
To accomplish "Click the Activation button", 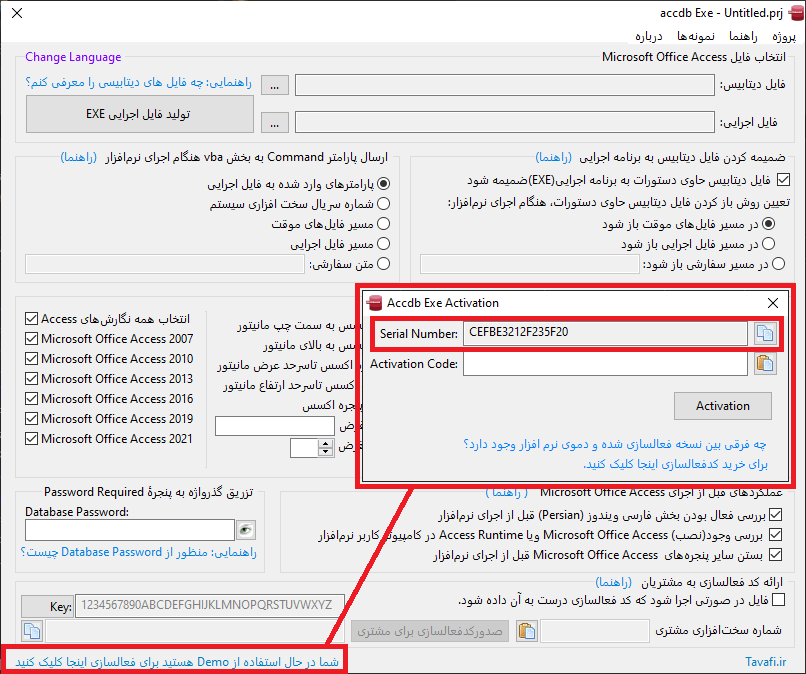I will coord(723,406).
